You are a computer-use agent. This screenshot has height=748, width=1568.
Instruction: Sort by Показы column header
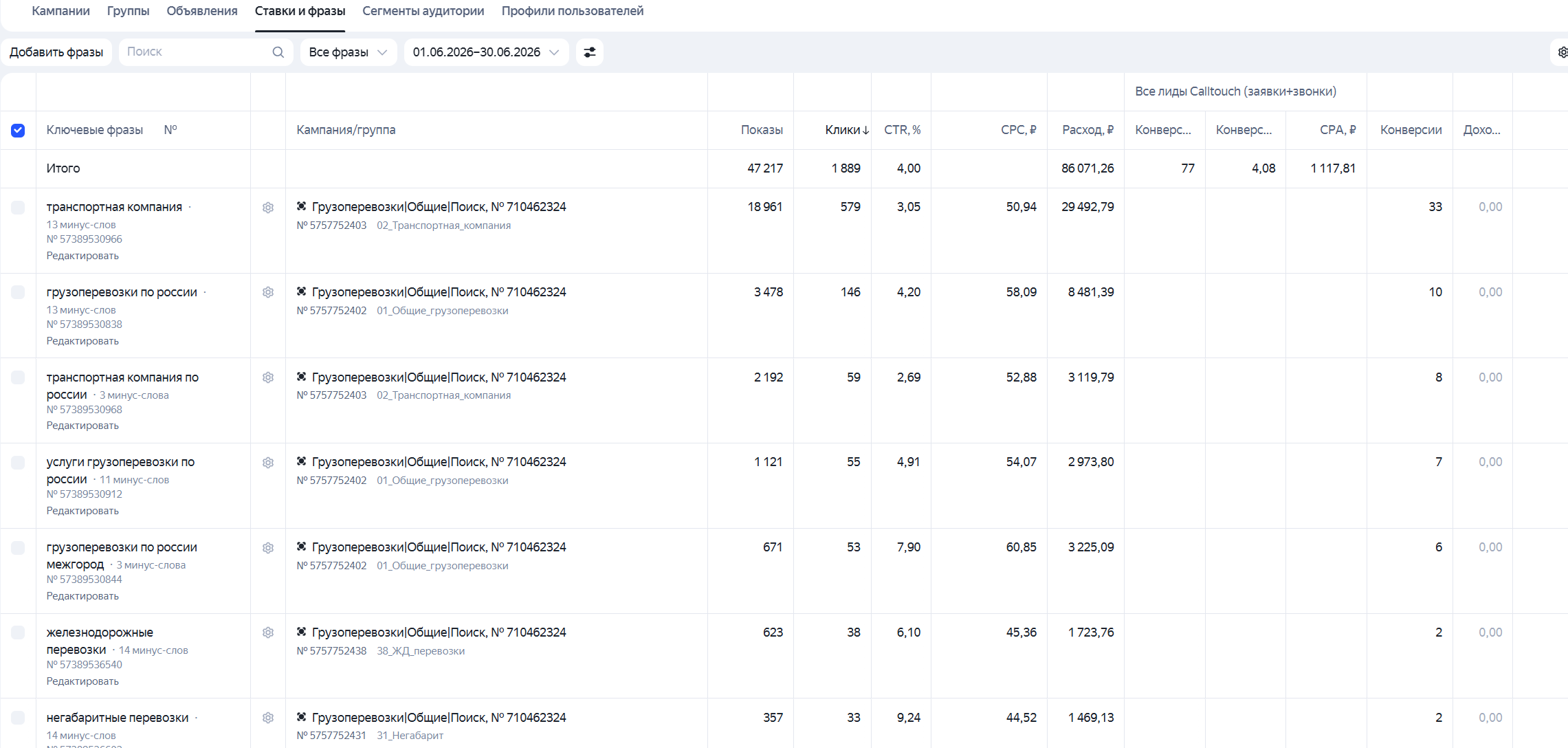click(x=762, y=130)
